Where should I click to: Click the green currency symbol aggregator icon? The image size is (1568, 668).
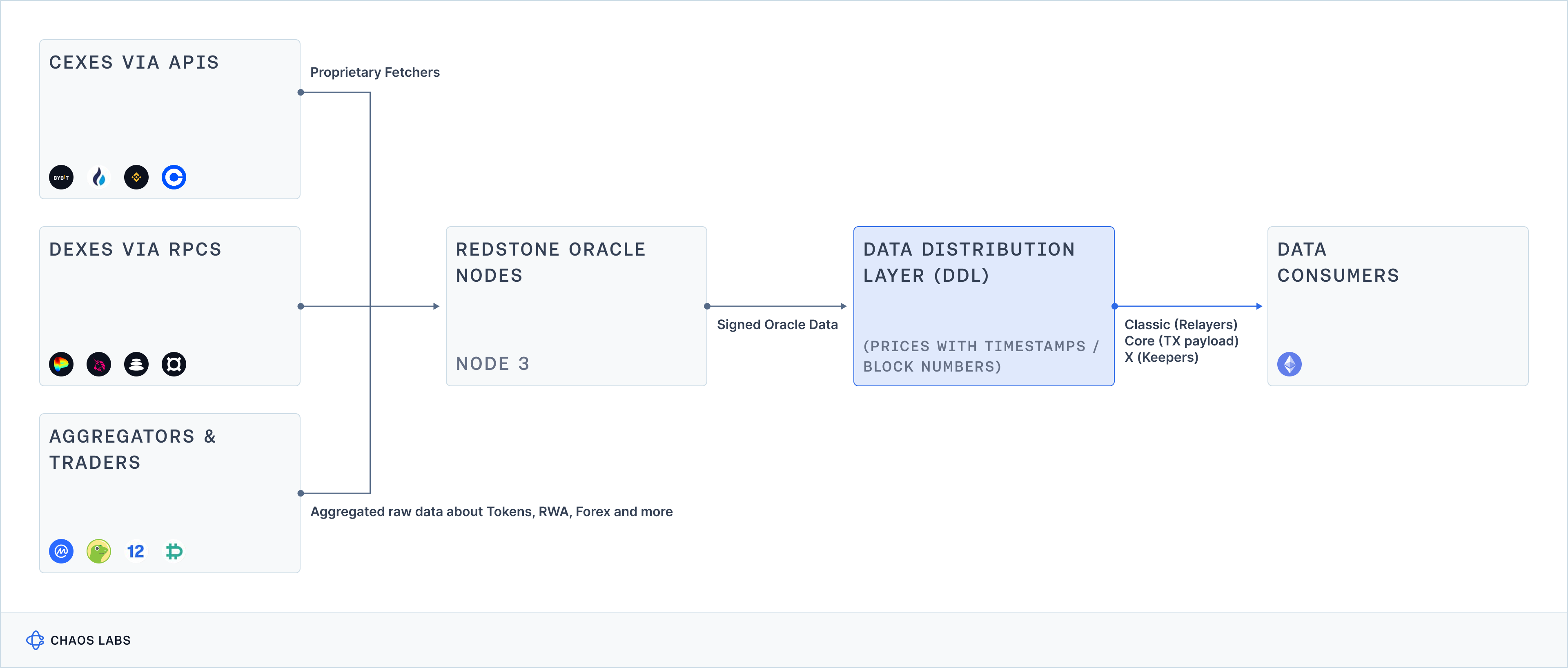[174, 551]
